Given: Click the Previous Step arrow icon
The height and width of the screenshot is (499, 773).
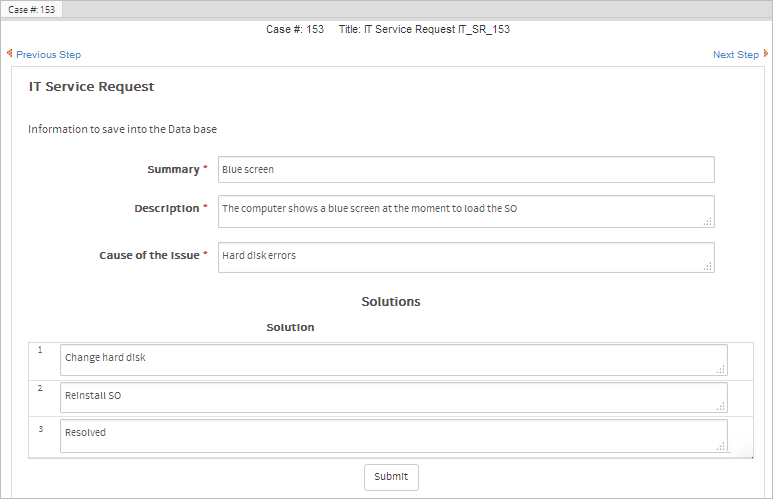Looking at the screenshot, I should coord(9,54).
